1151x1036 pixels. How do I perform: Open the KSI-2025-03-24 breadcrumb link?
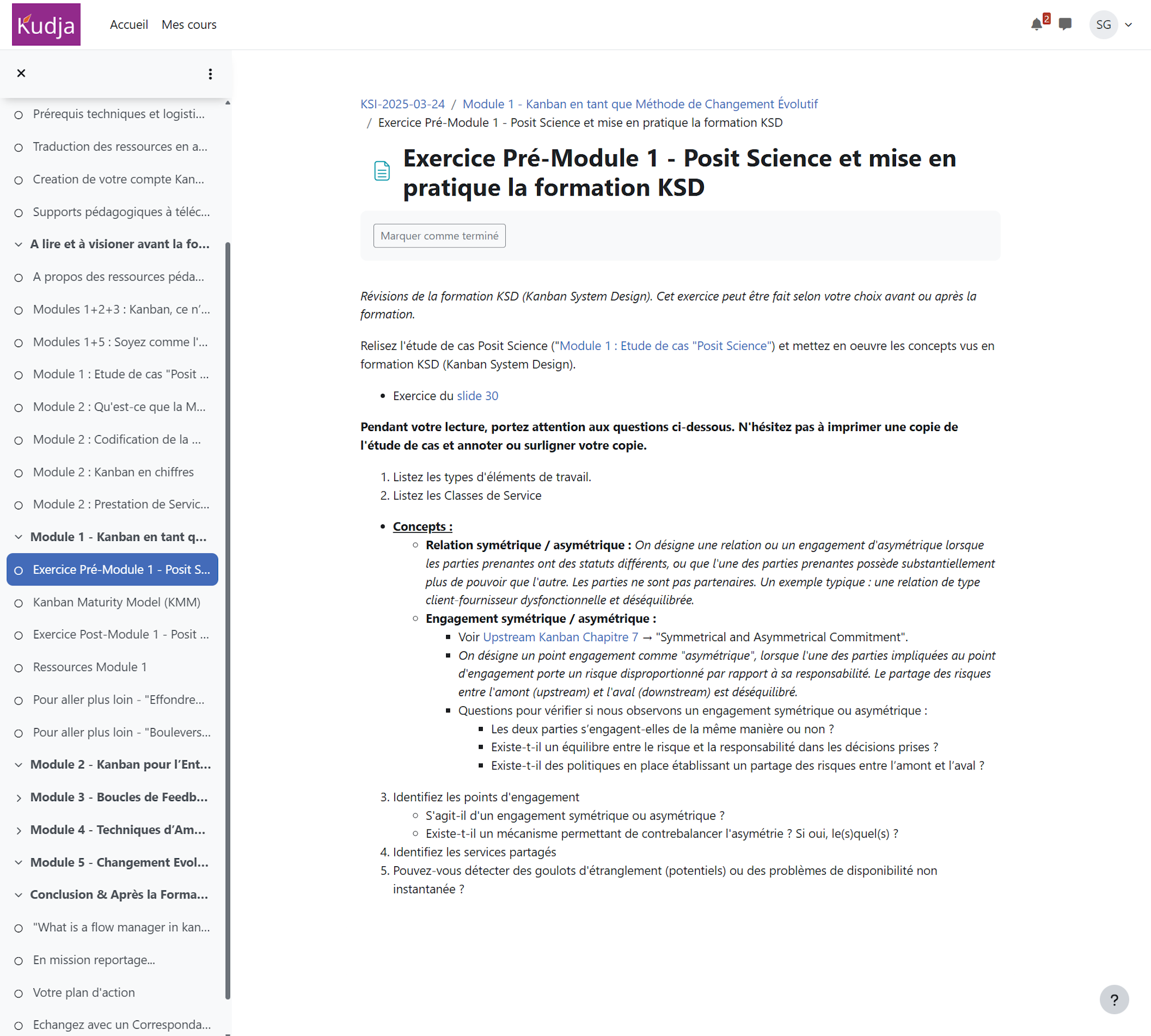click(403, 104)
